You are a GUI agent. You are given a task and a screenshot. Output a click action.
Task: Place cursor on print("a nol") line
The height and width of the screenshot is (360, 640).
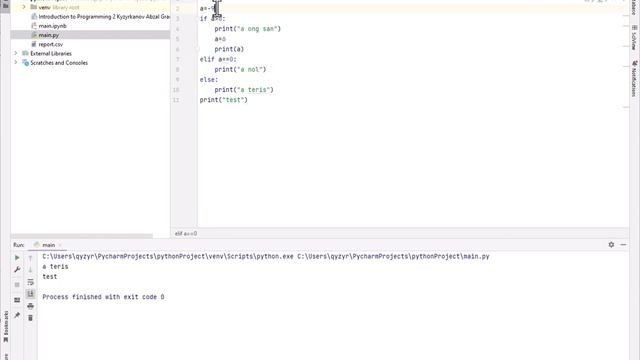240,69
